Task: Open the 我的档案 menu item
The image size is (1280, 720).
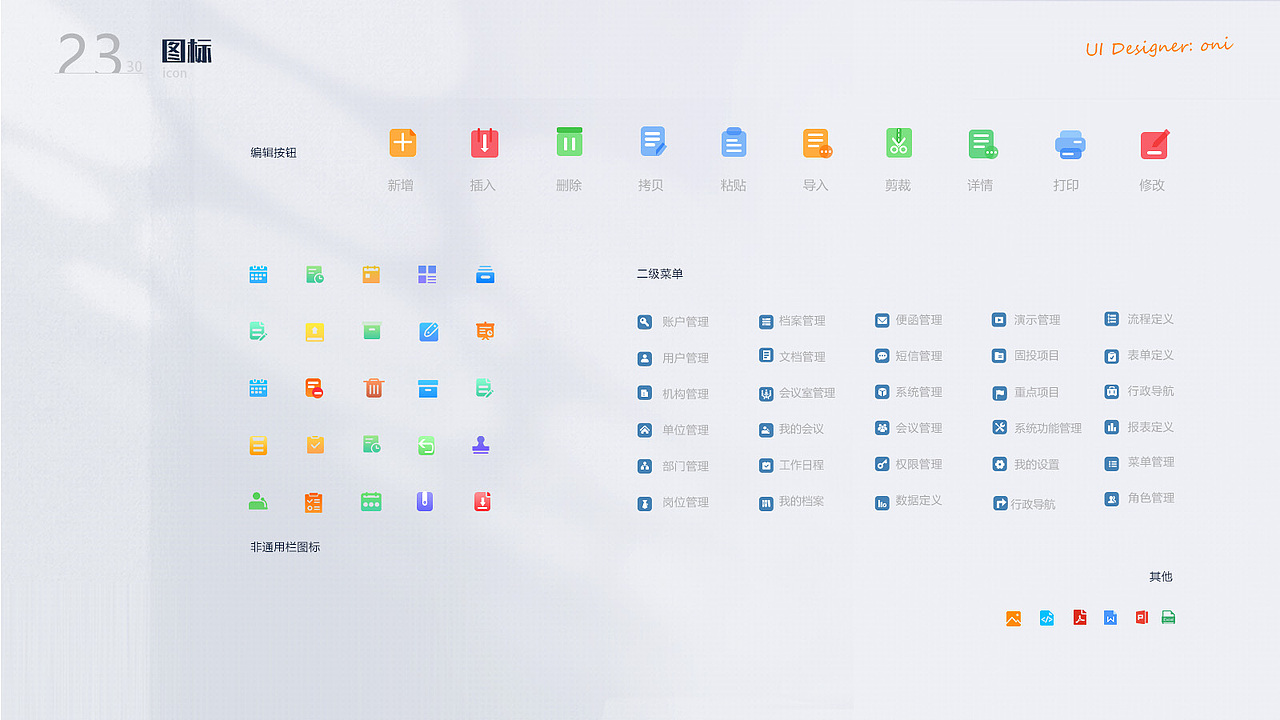Action: [x=791, y=501]
